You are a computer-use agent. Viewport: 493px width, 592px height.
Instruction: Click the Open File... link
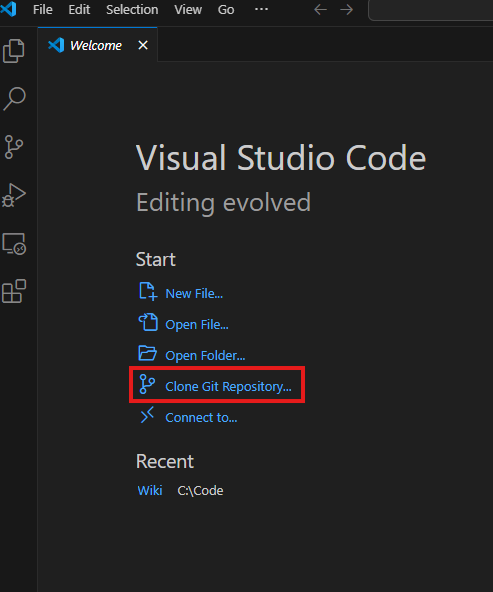197,324
